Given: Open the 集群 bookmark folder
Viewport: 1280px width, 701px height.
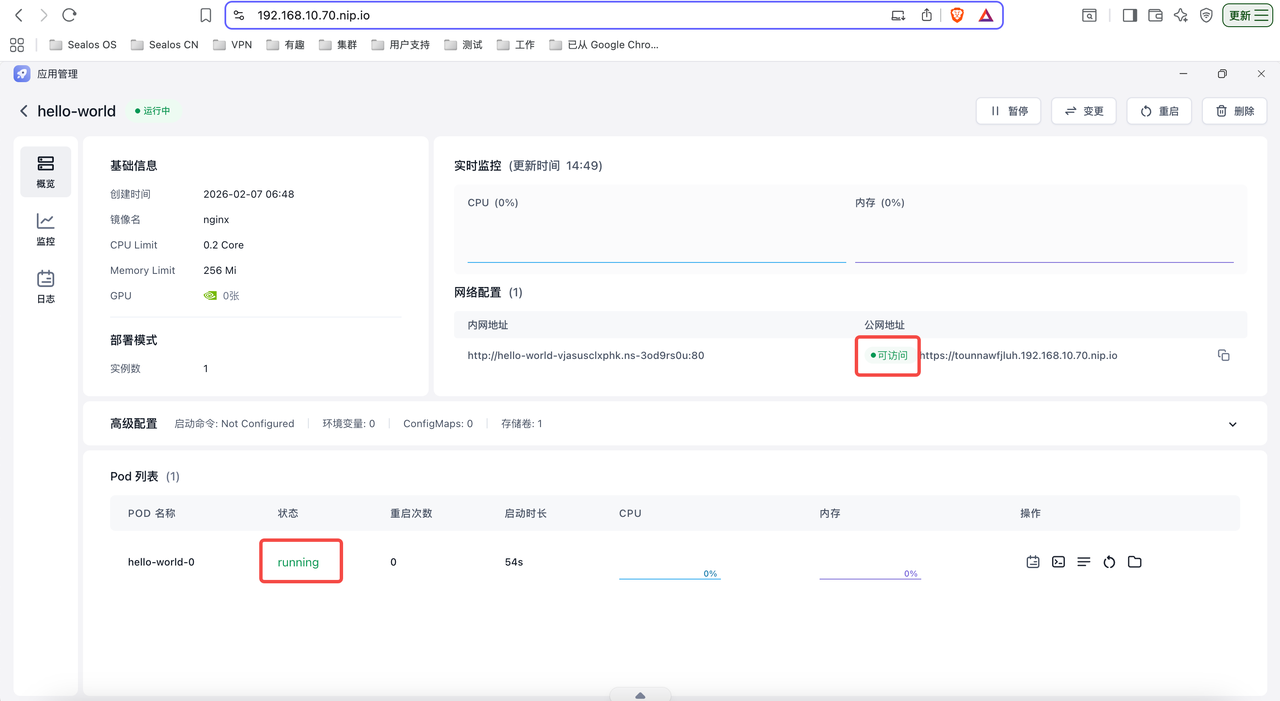Looking at the screenshot, I should 338,45.
